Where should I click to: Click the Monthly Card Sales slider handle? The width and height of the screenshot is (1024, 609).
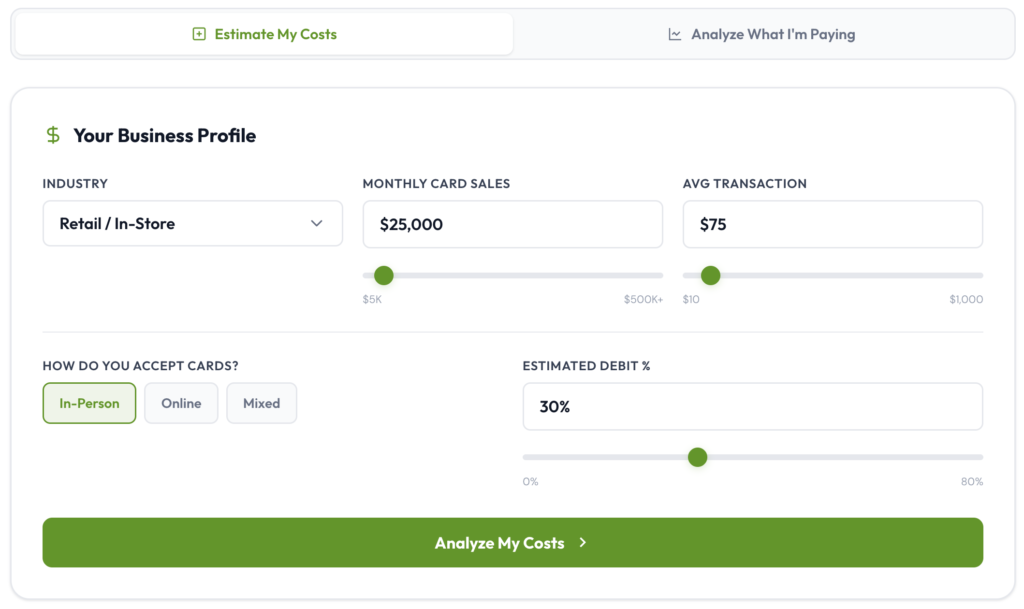point(383,275)
